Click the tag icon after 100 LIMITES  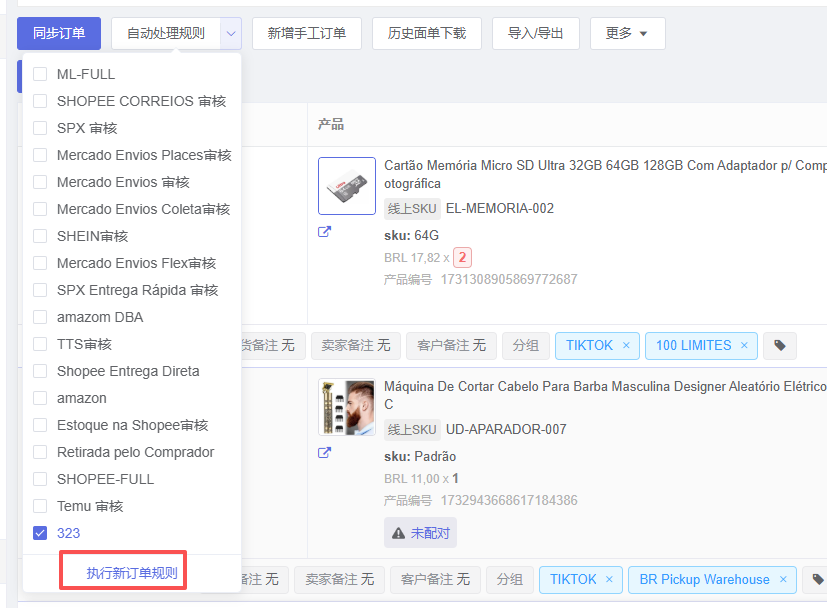(x=780, y=346)
